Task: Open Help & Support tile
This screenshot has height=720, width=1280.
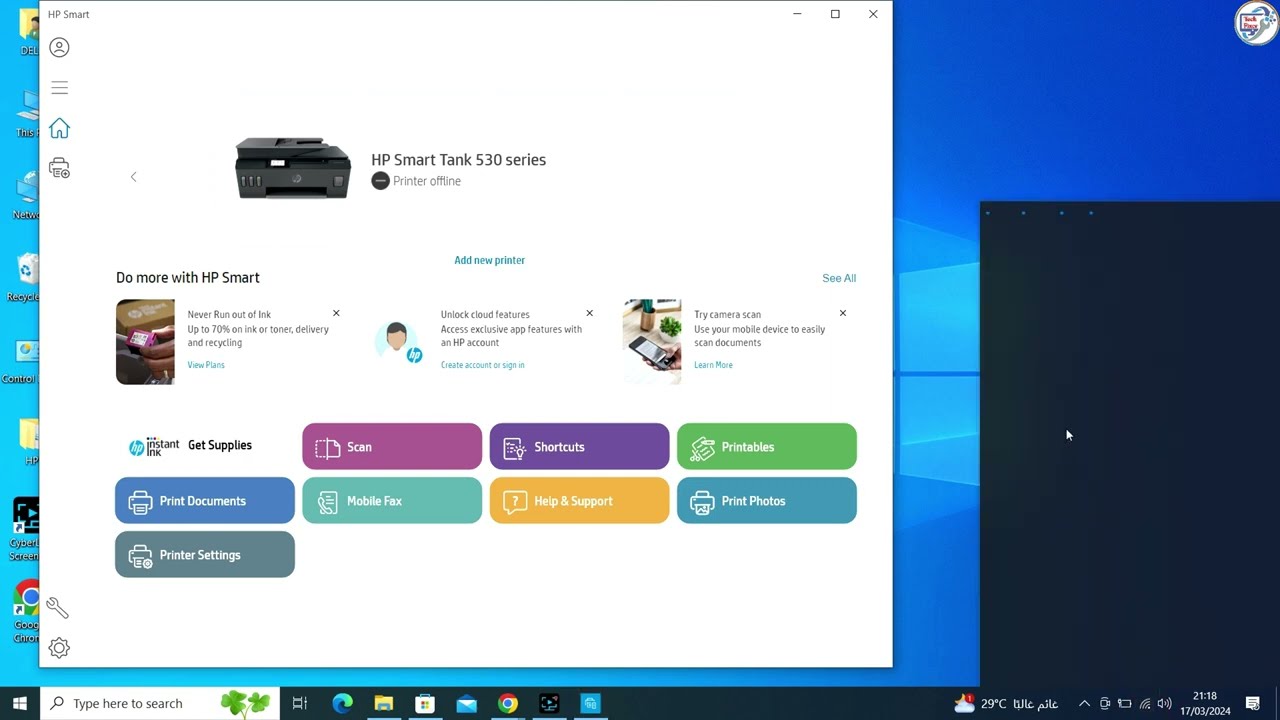Action: [x=579, y=500]
